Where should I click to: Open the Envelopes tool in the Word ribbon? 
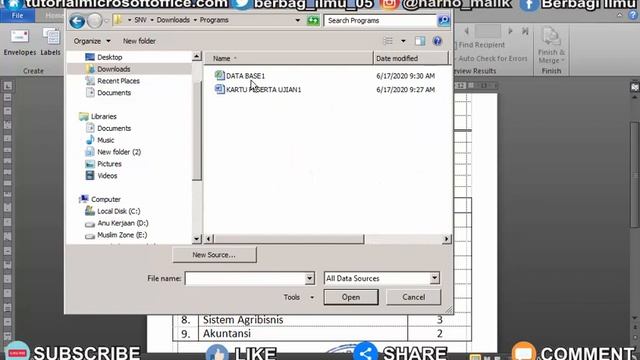click(x=20, y=42)
